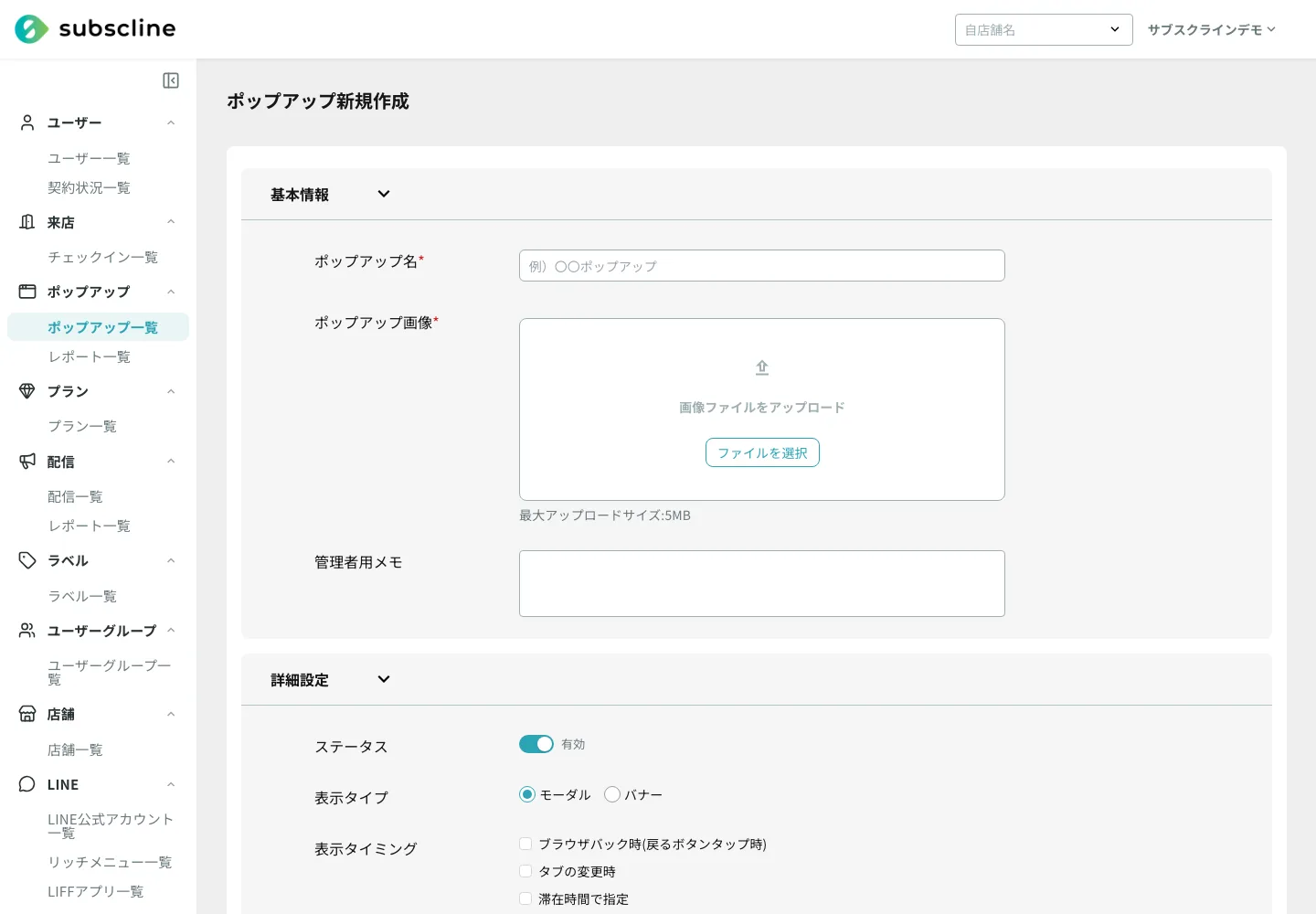Open LIFFアプリ一覧 link in sidebar

coord(96,891)
